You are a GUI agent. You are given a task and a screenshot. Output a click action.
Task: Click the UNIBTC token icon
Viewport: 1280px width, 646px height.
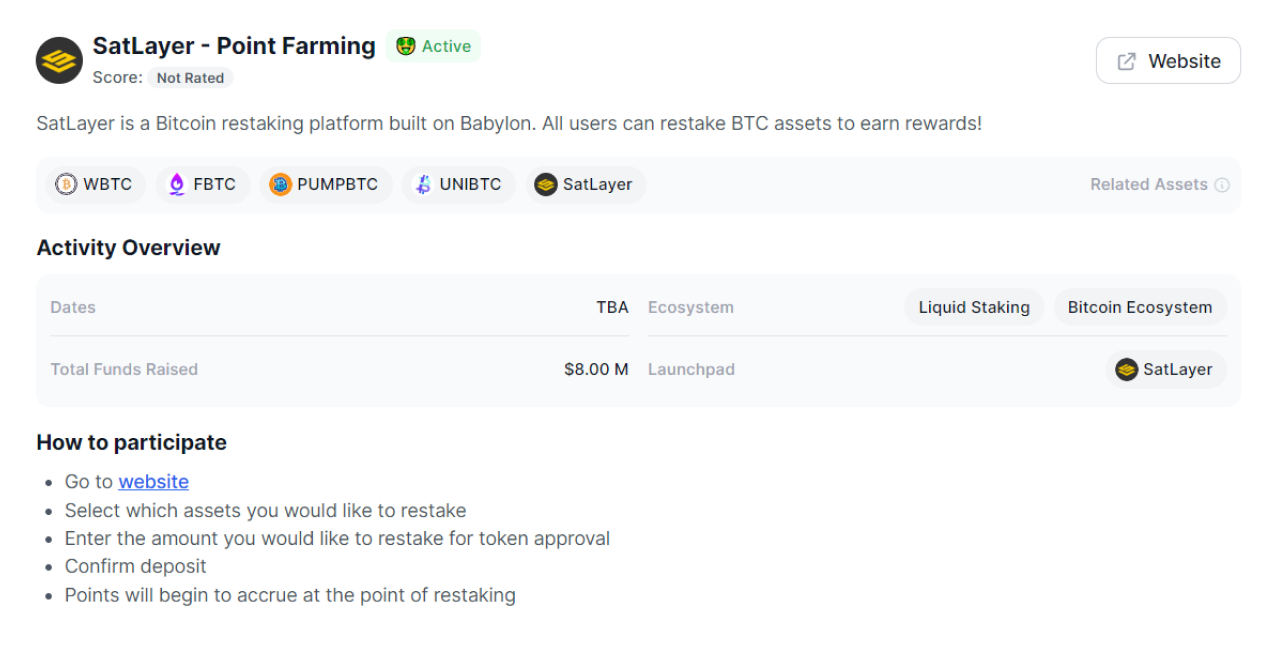[x=423, y=184]
